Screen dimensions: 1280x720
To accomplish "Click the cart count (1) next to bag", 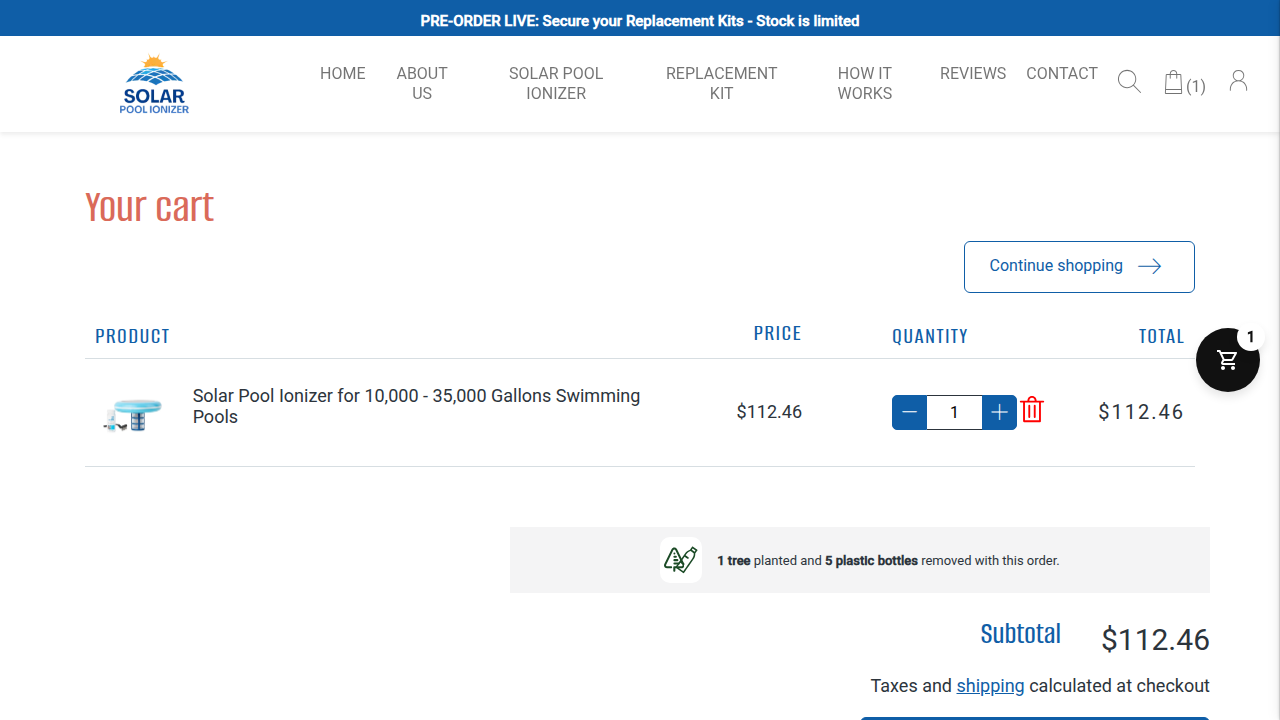I will (1196, 86).
